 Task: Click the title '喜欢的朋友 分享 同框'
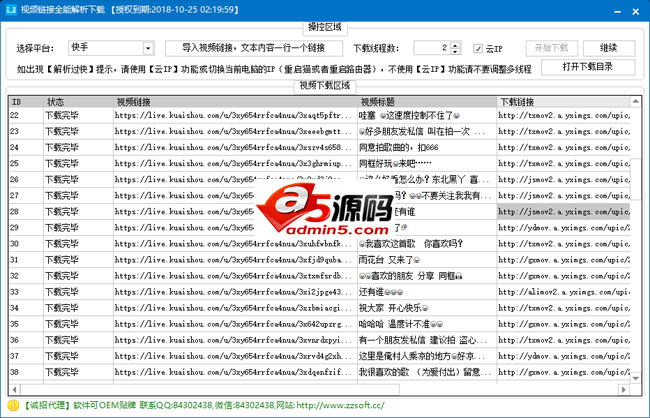pyautogui.click(x=410, y=276)
